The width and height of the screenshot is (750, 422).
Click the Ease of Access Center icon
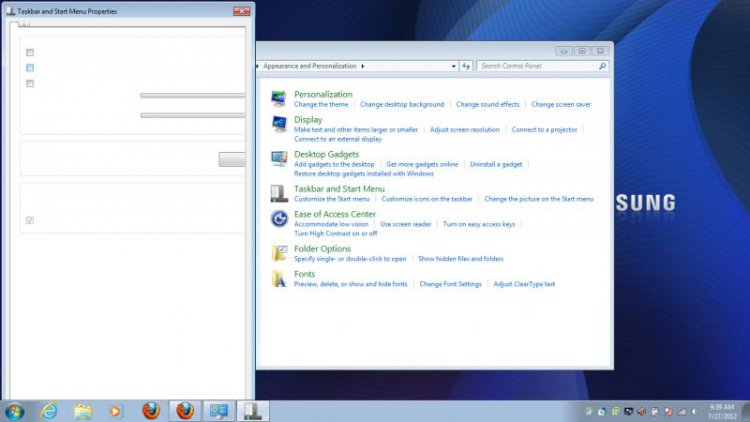pos(278,219)
